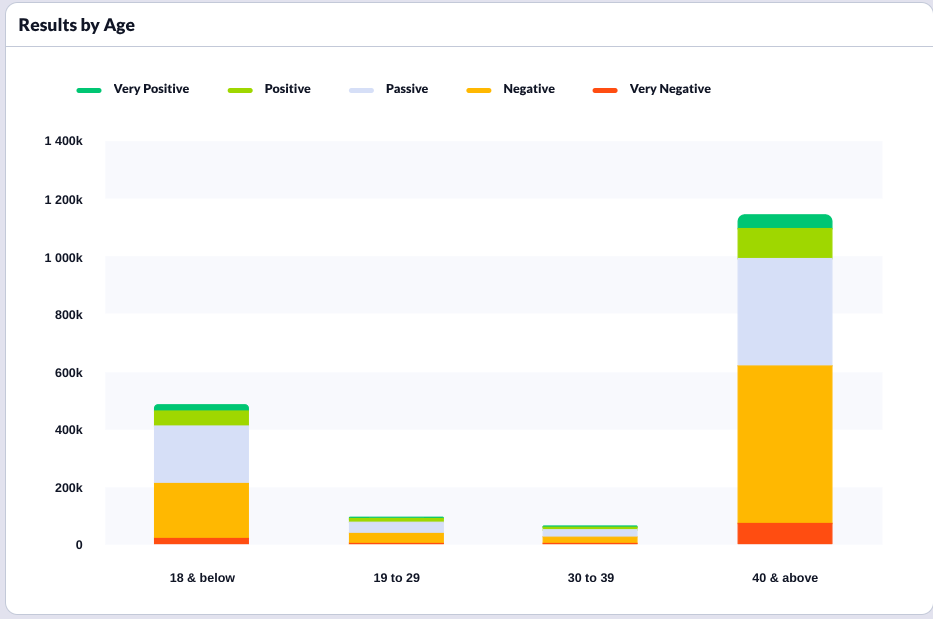Toggle the Positive series legend label

point(287,89)
